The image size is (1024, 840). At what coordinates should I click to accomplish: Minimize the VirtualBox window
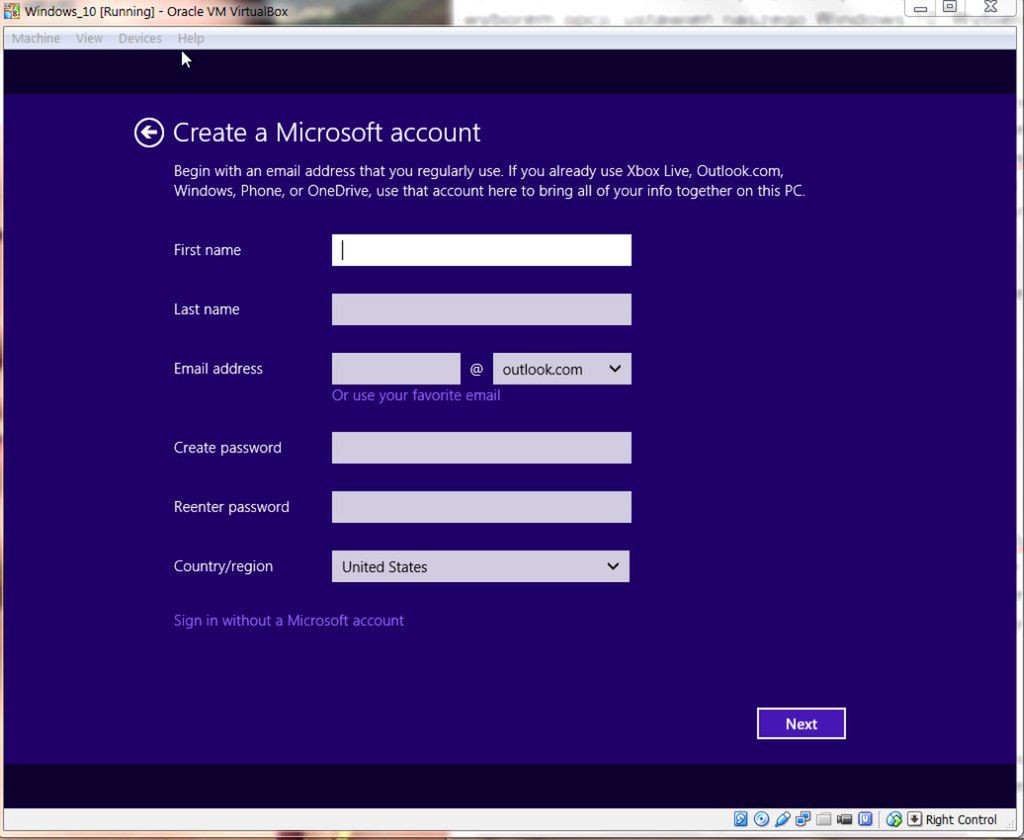[x=920, y=8]
